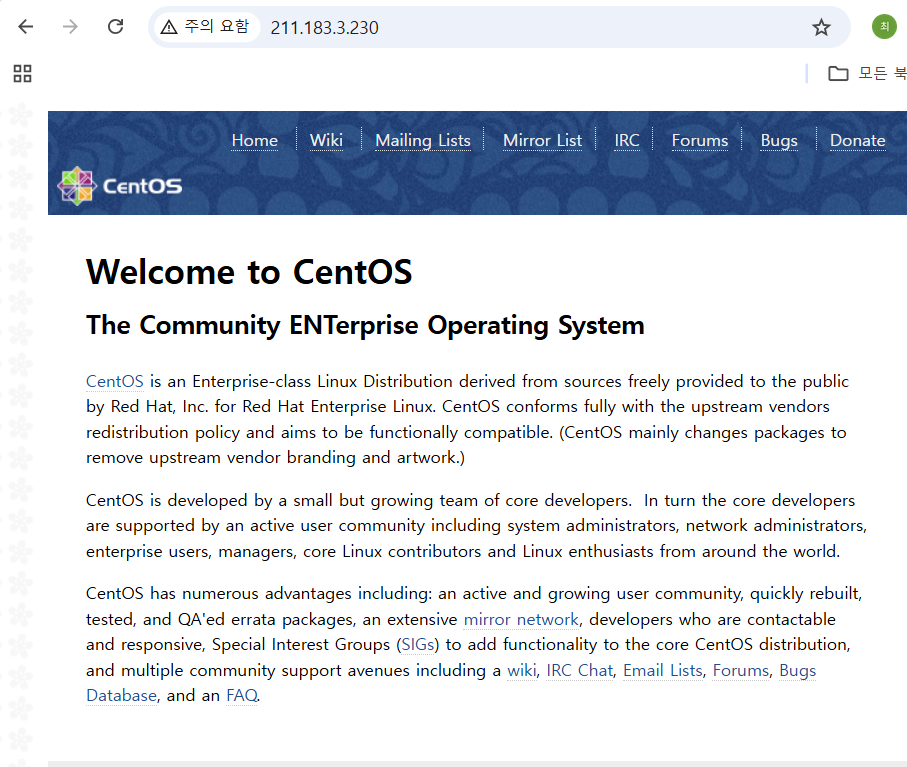
Task: Reload the page with the refresh icon
Action: click(x=116, y=27)
